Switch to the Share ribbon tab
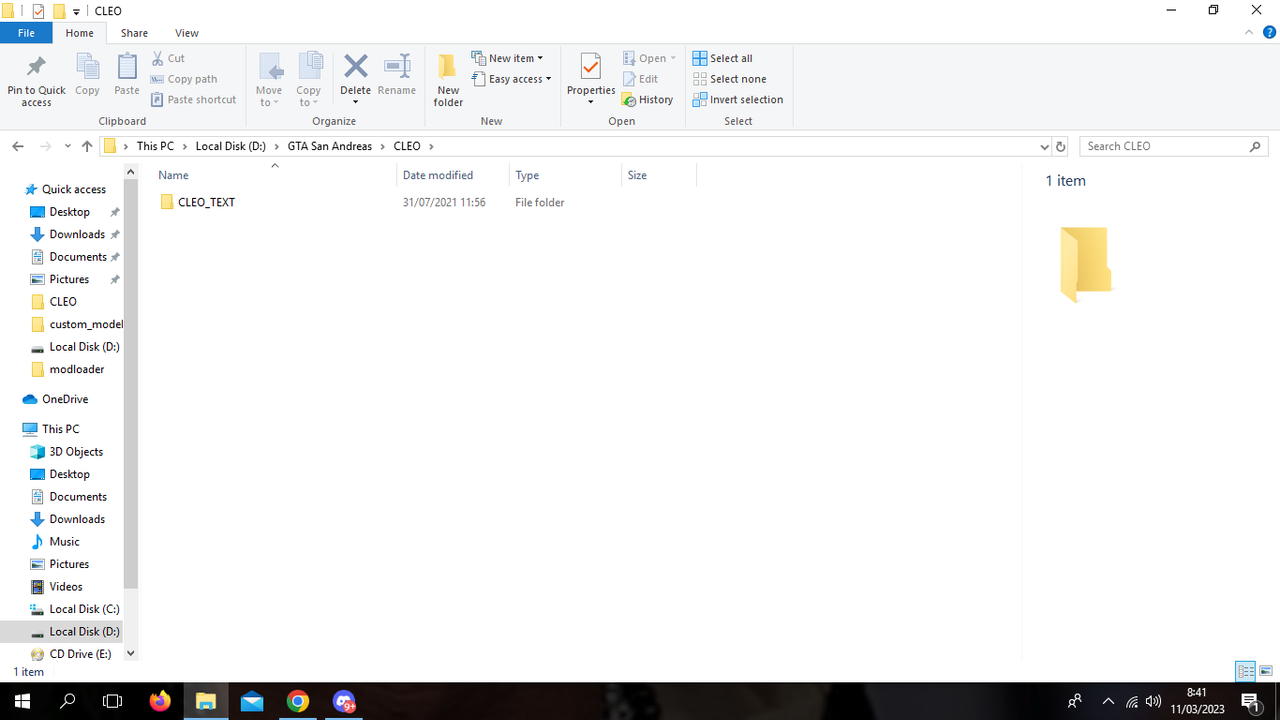Screen dimensions: 1280x720 (134, 33)
